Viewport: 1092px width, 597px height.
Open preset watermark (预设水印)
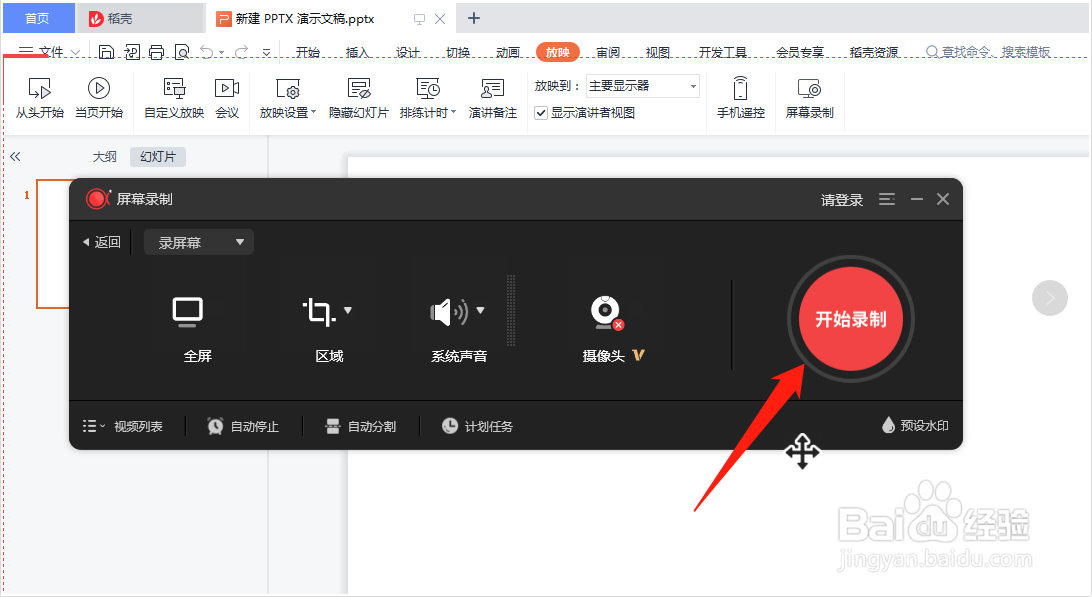(x=914, y=426)
